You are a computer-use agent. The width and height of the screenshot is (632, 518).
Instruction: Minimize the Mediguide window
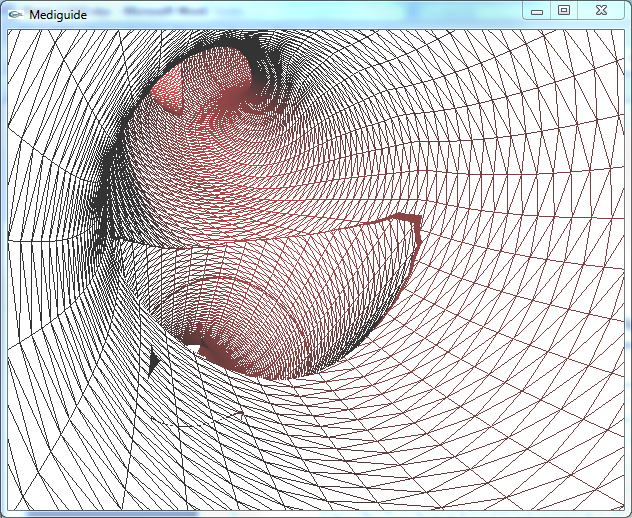coord(537,10)
